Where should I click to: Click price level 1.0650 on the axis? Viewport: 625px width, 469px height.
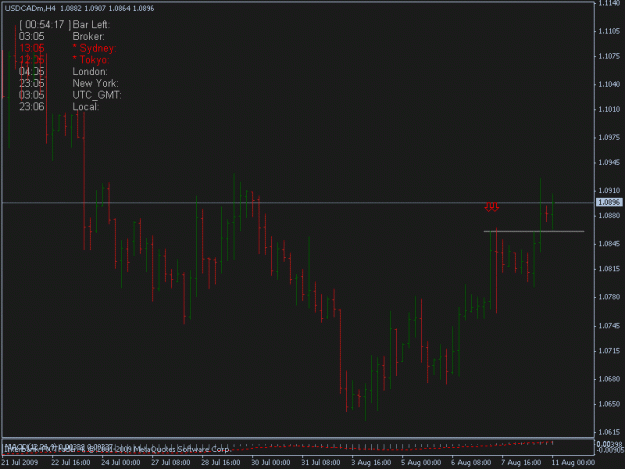(609, 404)
